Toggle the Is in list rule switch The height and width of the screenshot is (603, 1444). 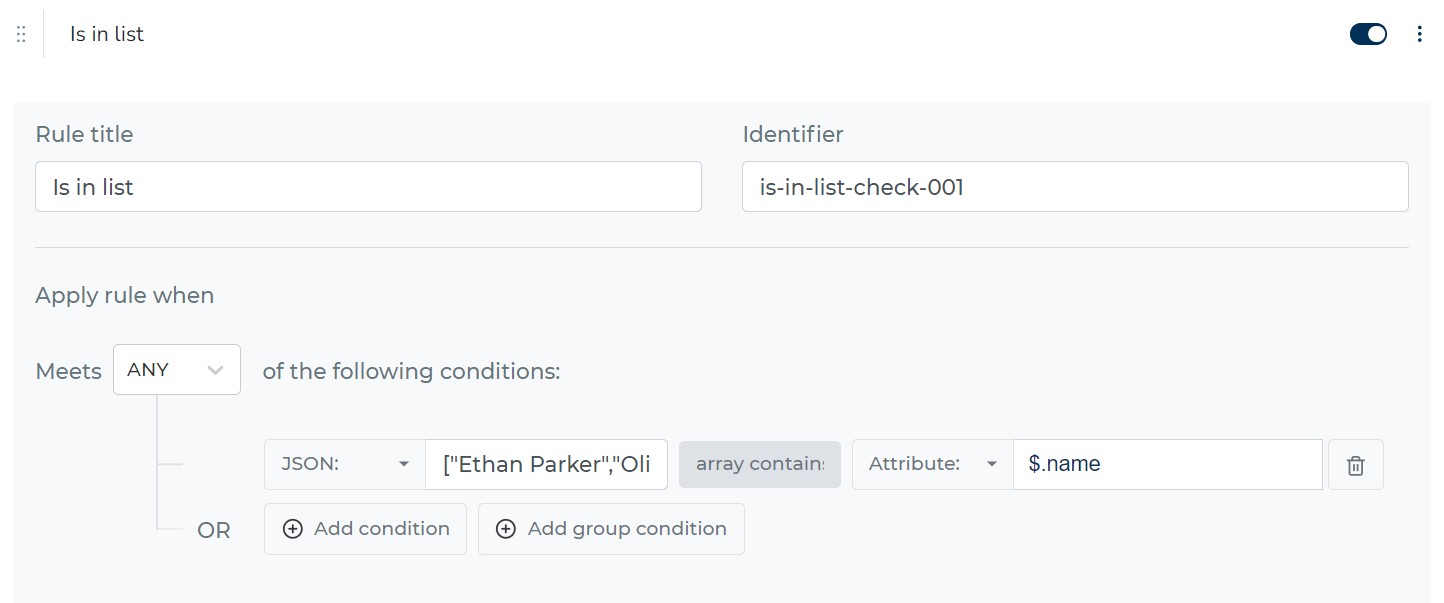pyautogui.click(x=1368, y=34)
